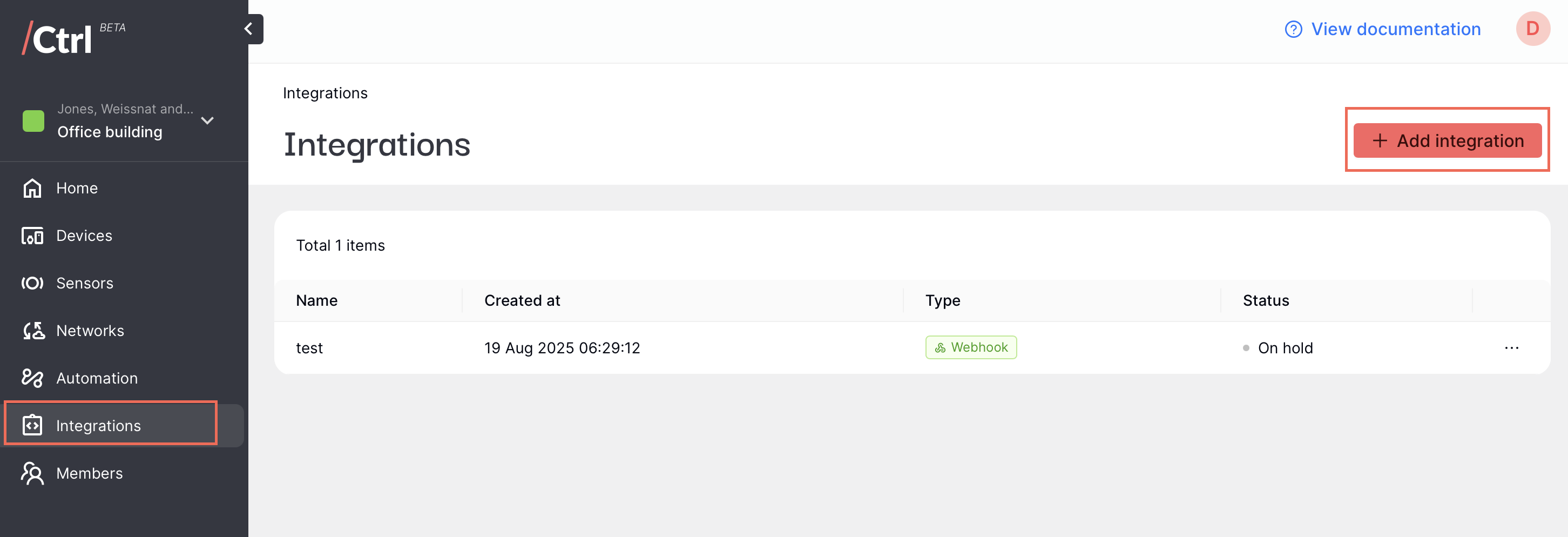Click the Webhook type tag
1568x537 pixels.
click(971, 347)
